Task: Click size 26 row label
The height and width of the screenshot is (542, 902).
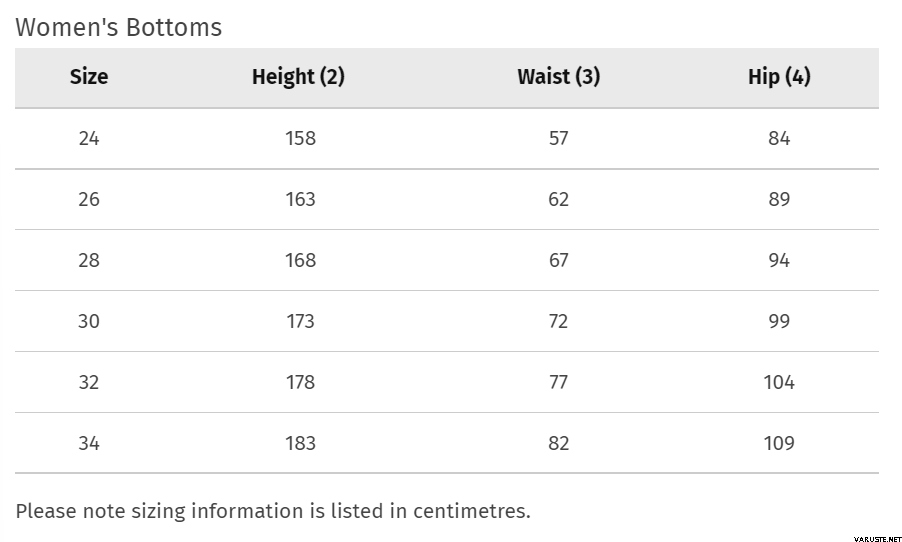Action: (89, 199)
